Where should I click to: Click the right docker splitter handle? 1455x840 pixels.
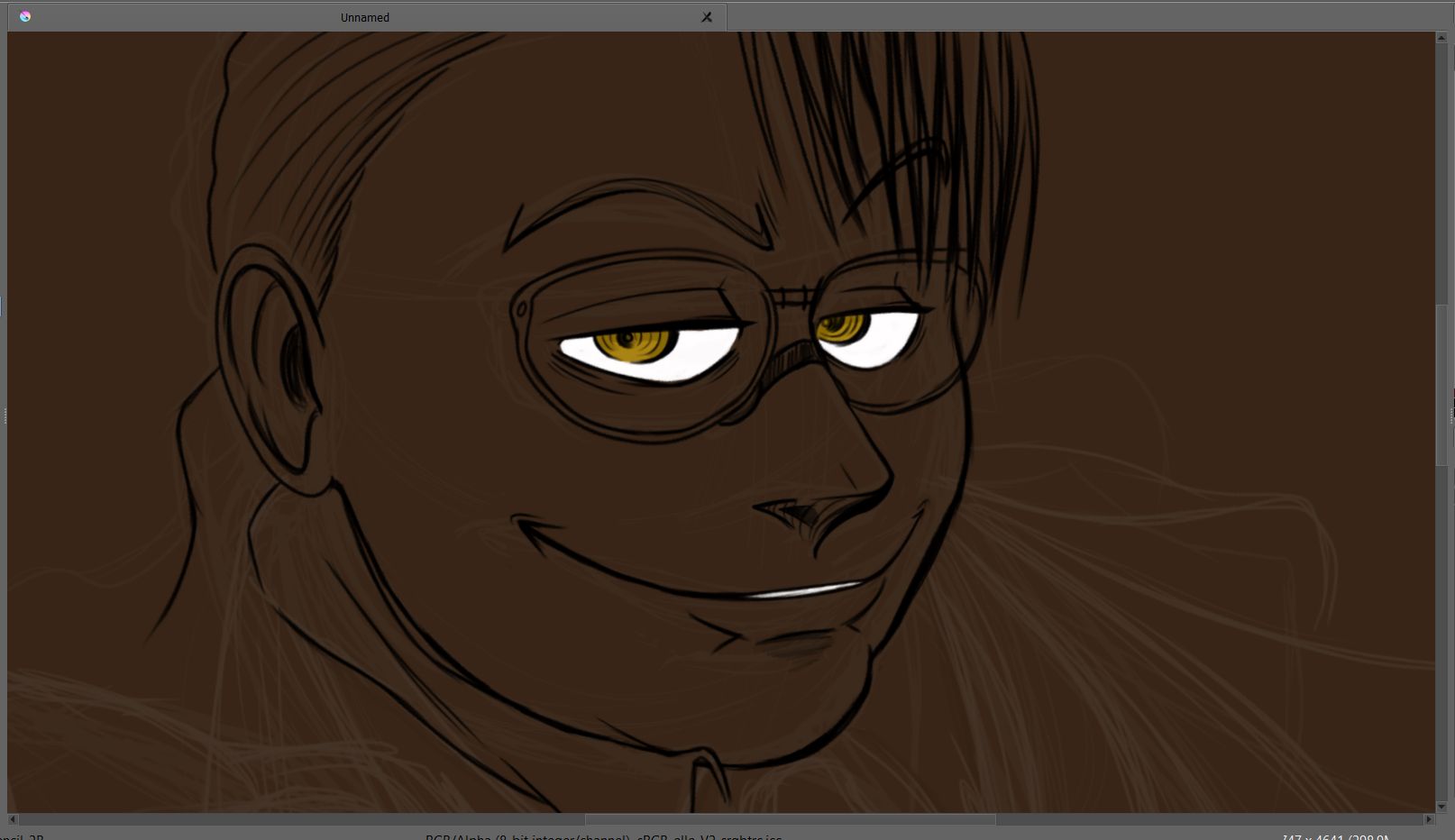point(1450,415)
